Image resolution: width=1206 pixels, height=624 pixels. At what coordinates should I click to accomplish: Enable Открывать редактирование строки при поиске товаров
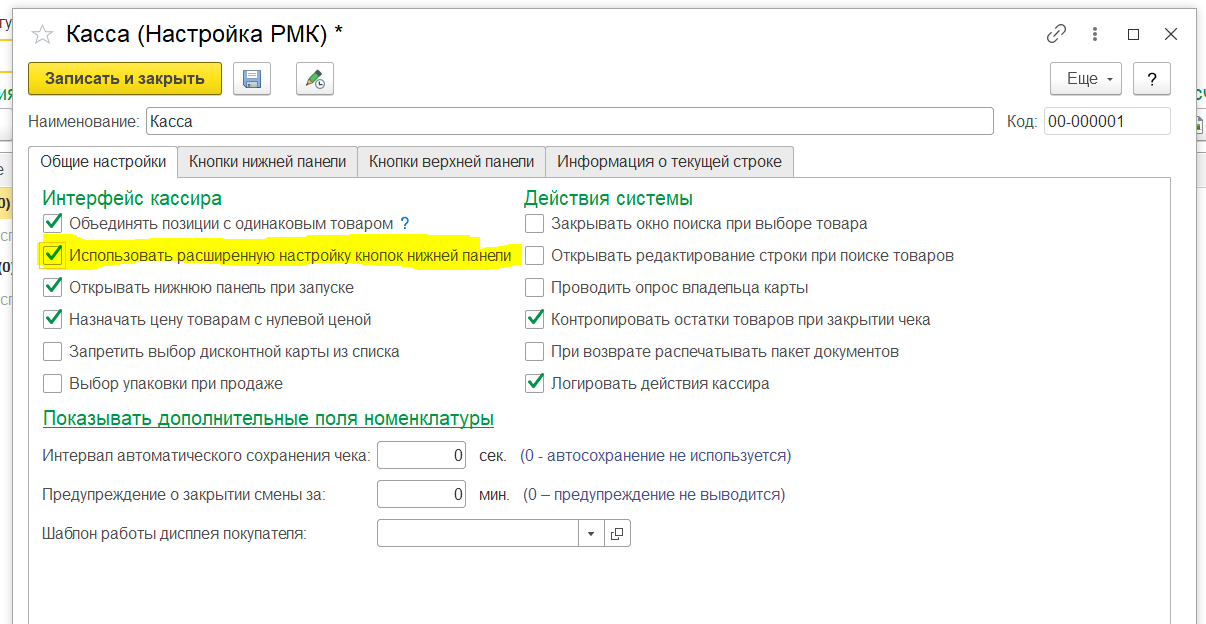(x=535, y=256)
